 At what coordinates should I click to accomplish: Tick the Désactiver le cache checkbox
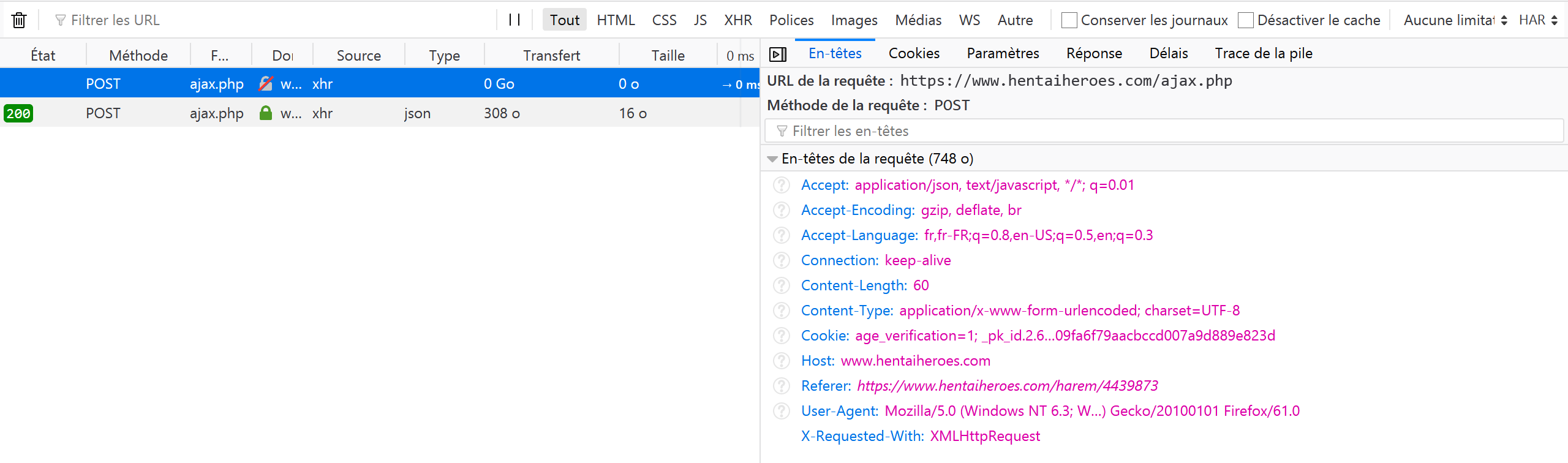click(1245, 20)
